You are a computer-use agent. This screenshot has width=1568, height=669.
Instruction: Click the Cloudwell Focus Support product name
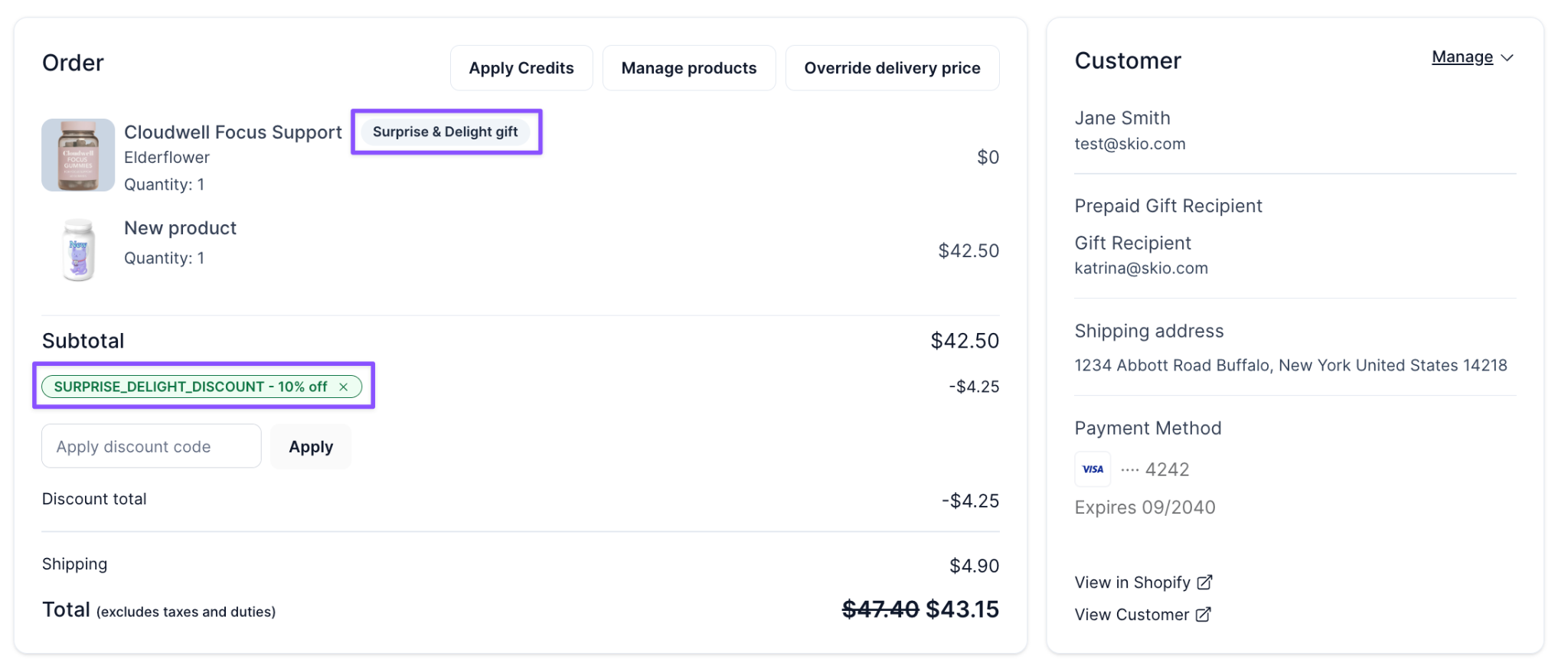(233, 132)
